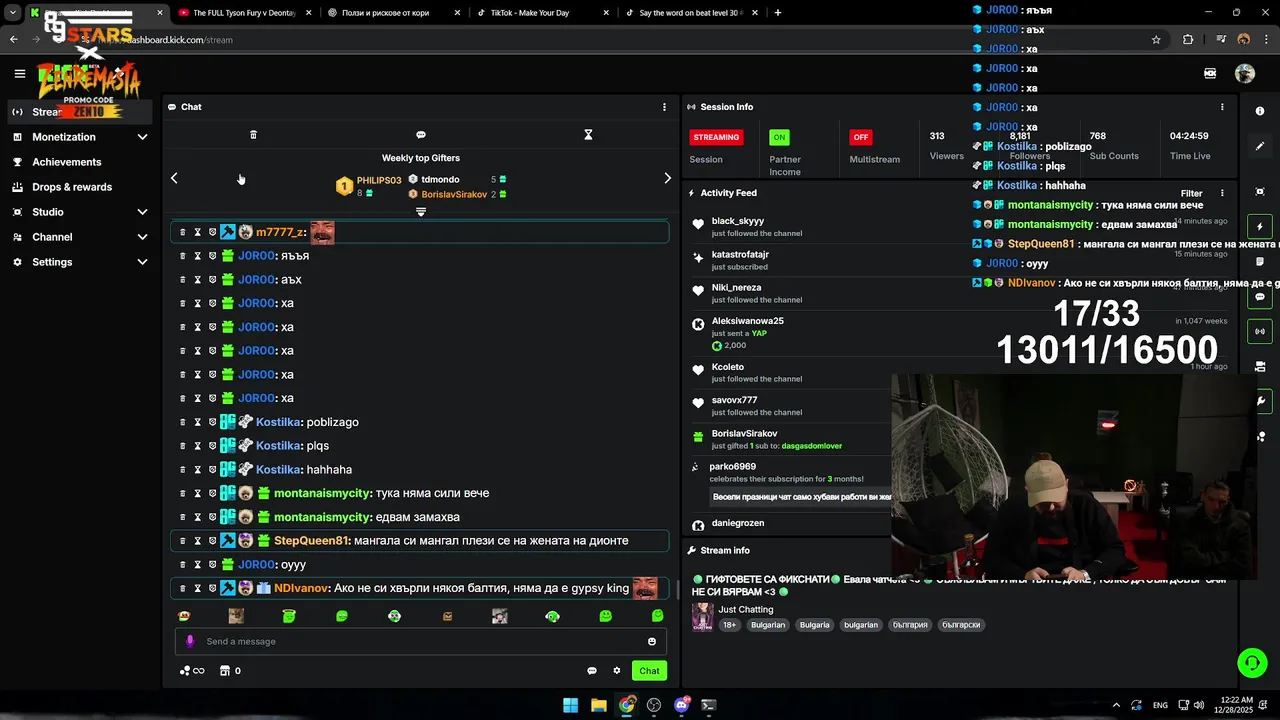The width and height of the screenshot is (1280, 720).
Task: Switch to the Tyson Fury YouTube tab
Action: pos(245,13)
